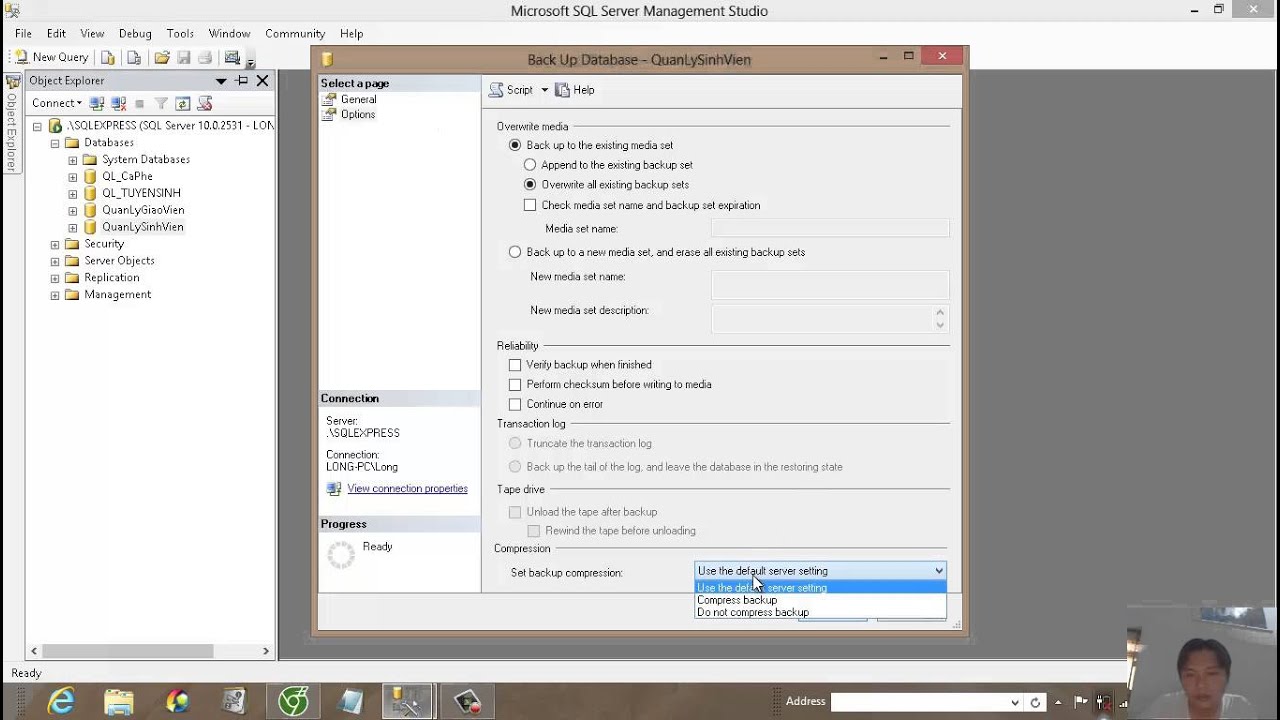Select the General page icon
The width and height of the screenshot is (1280, 720).
(x=329, y=99)
